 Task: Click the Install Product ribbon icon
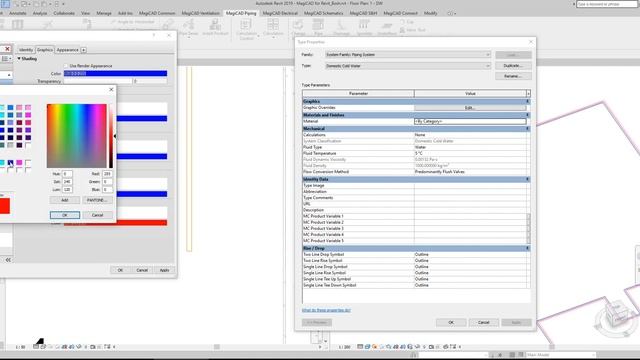215,28
